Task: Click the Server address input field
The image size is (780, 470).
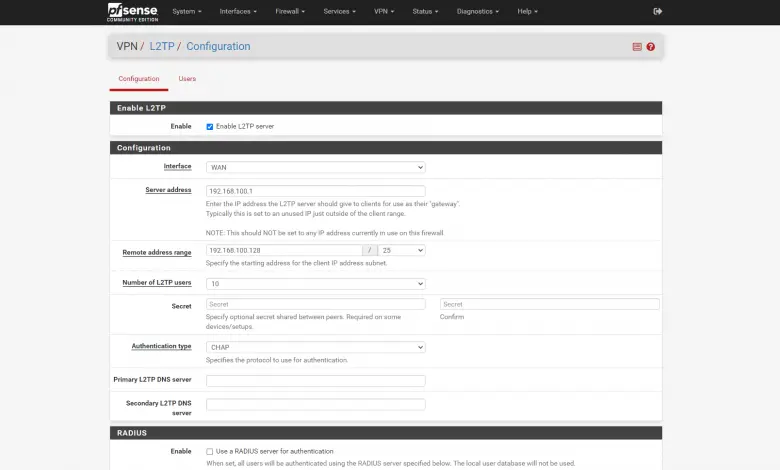Action: (315, 191)
